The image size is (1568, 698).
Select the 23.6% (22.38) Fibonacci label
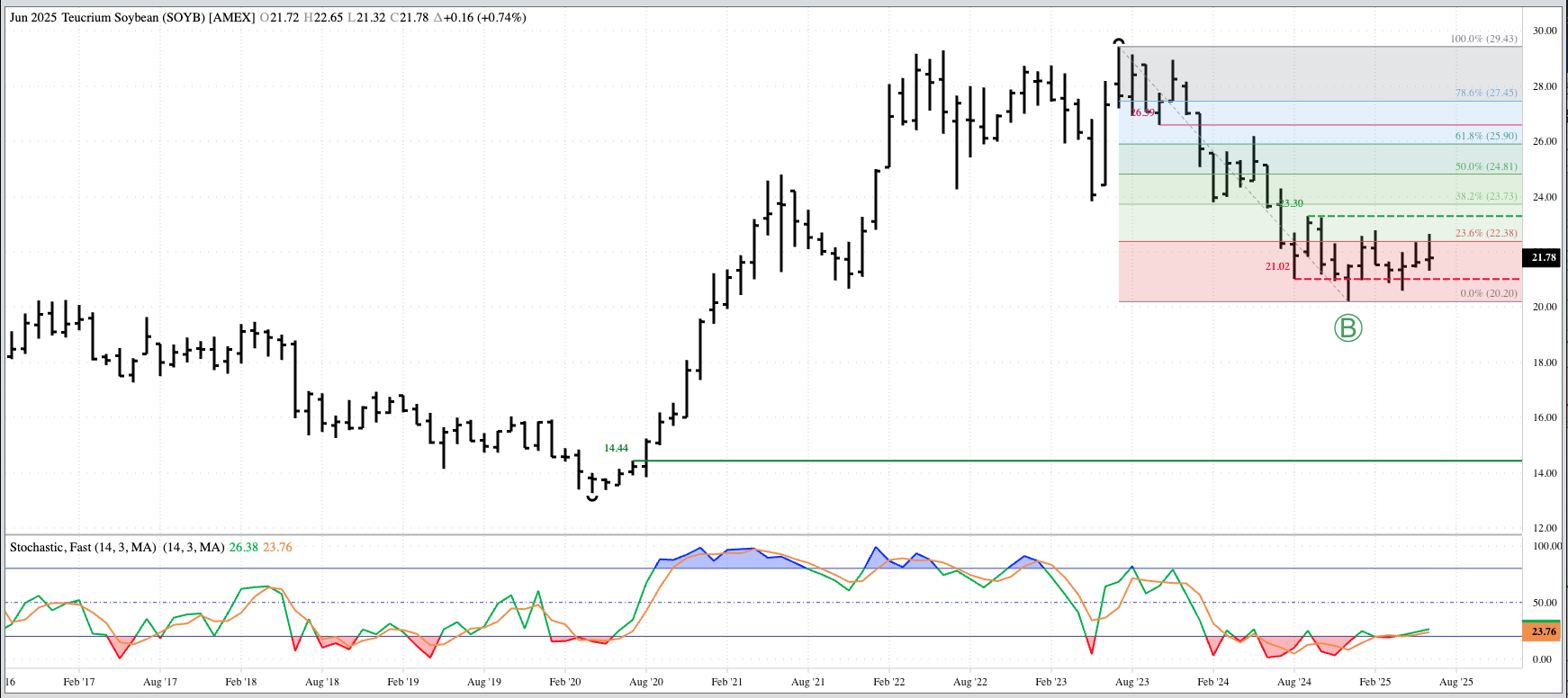[1486, 233]
